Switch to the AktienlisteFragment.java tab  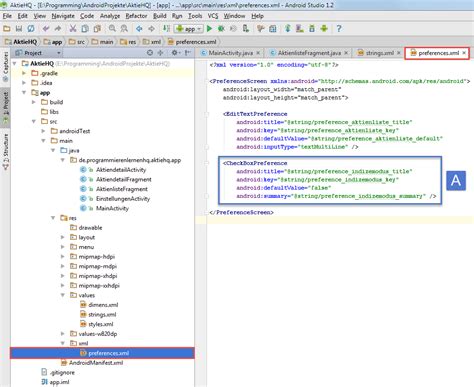tap(309, 53)
